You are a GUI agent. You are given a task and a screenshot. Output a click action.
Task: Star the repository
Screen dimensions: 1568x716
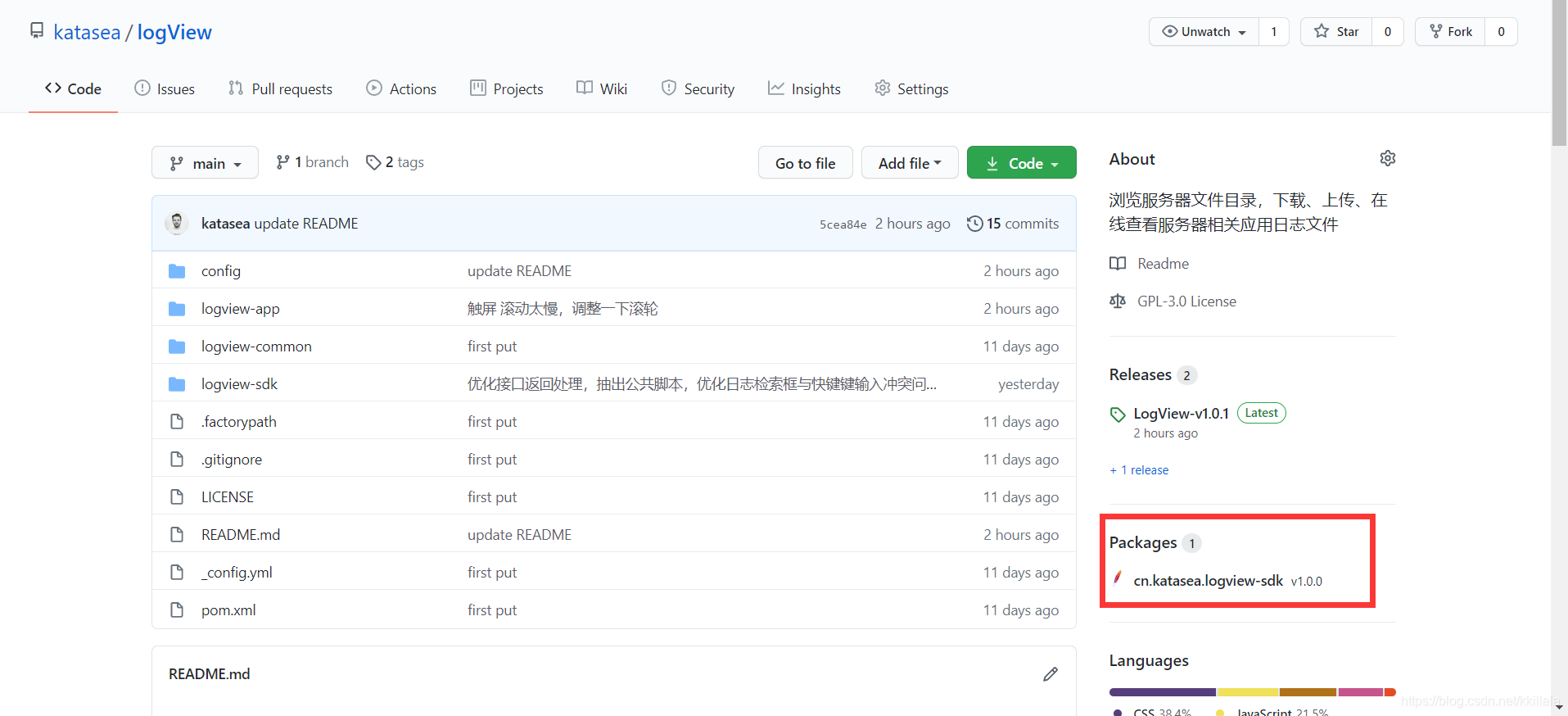pyautogui.click(x=1336, y=32)
